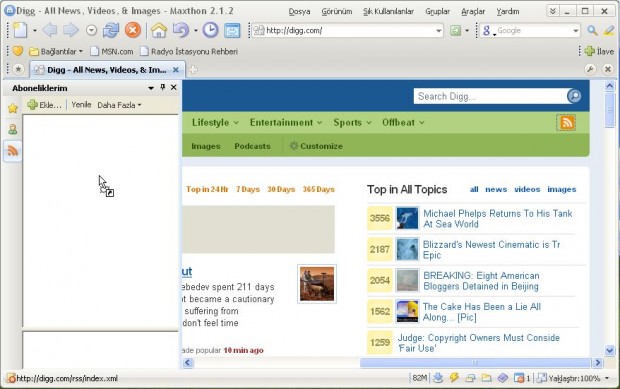
Task: Click the yellow folder icon in status bar
Action: point(486,378)
